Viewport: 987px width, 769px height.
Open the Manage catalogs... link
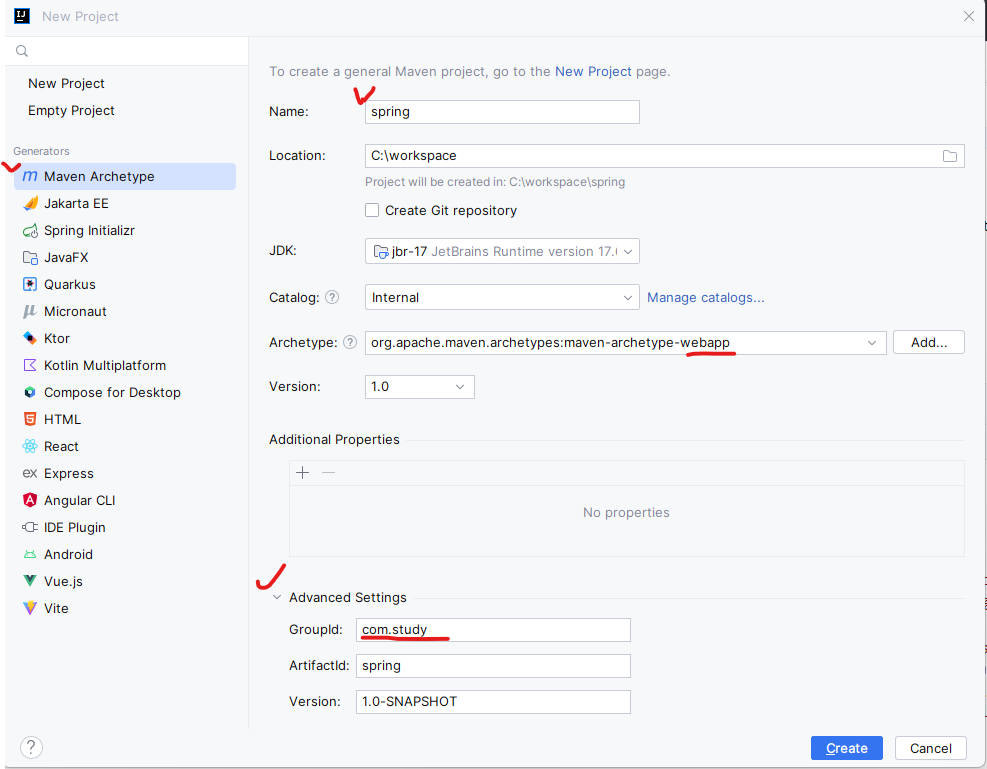706,297
